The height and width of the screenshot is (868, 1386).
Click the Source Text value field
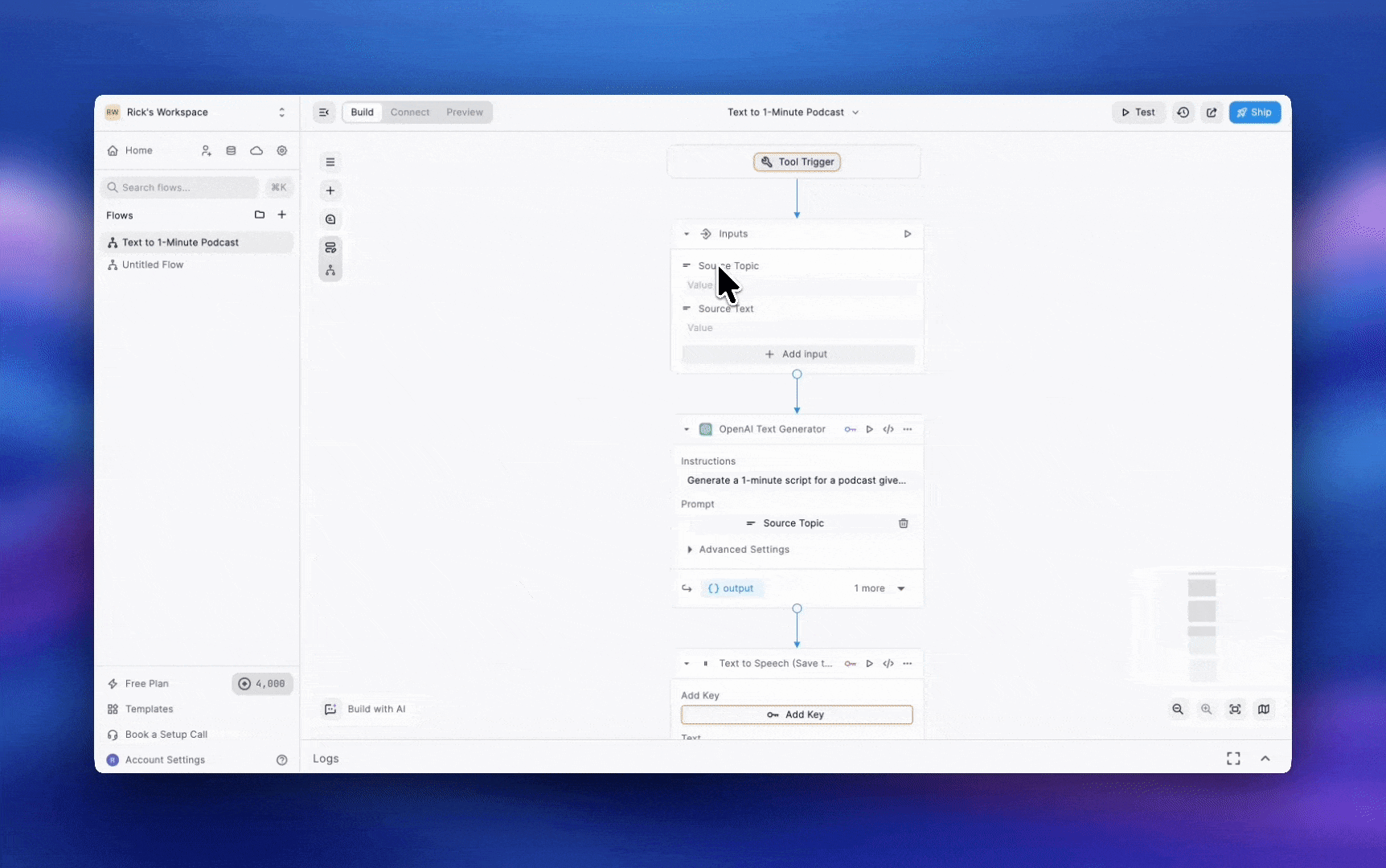pos(799,328)
